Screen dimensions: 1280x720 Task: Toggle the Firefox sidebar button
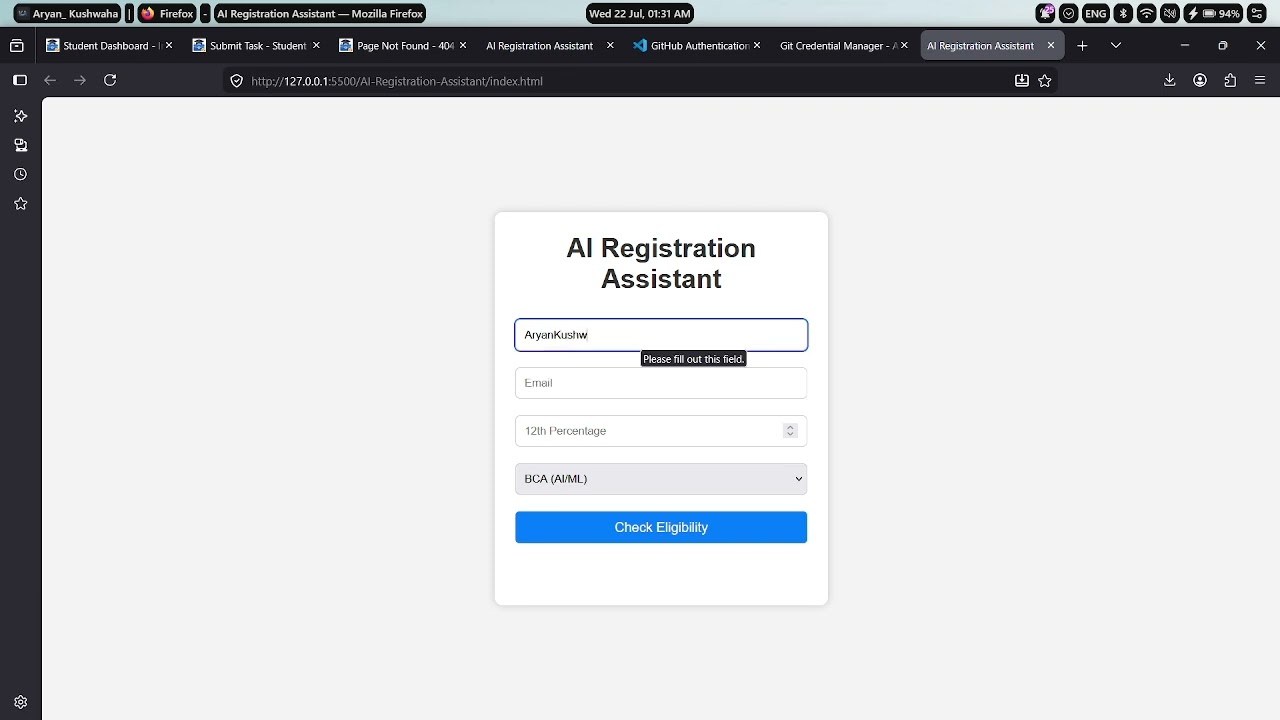coord(19,80)
